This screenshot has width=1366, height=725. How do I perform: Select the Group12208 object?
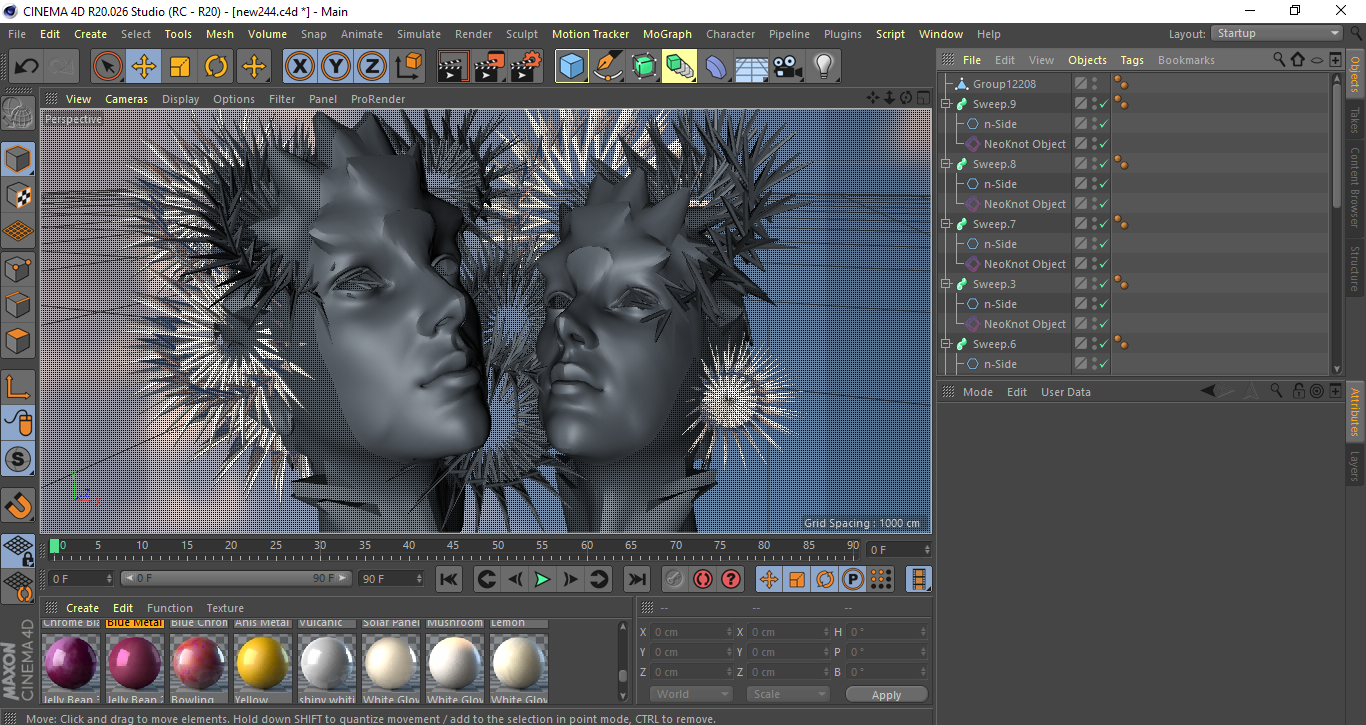click(x=1004, y=84)
